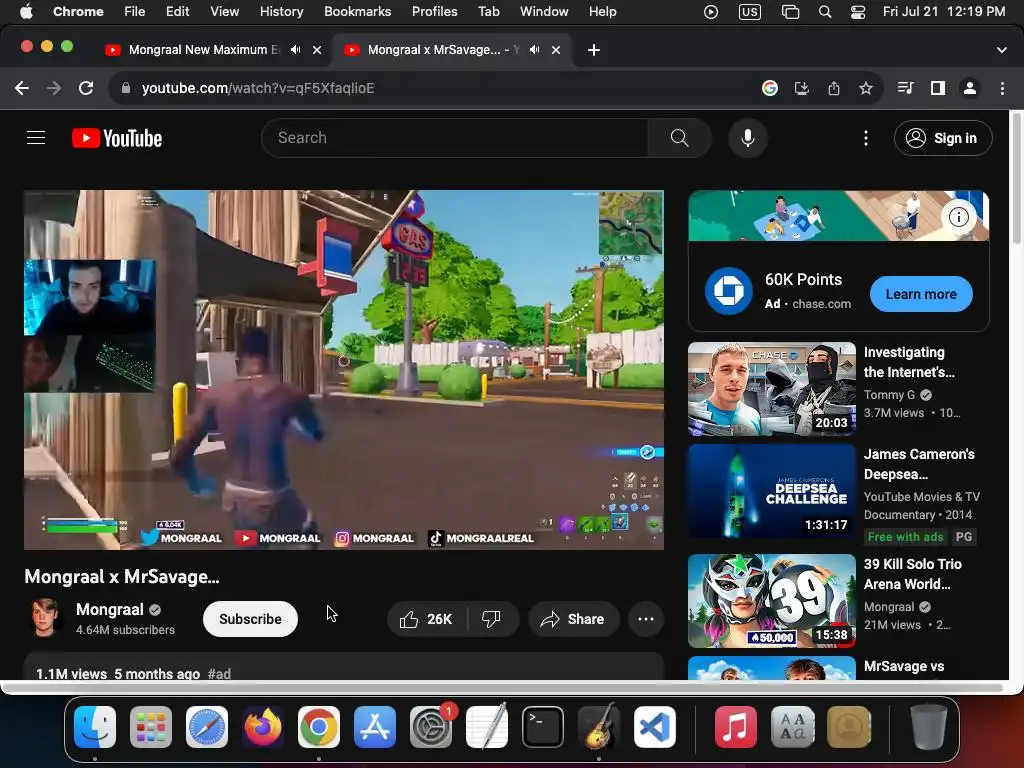Toggle Chrome side panel
The image size is (1024, 768).
(x=938, y=88)
